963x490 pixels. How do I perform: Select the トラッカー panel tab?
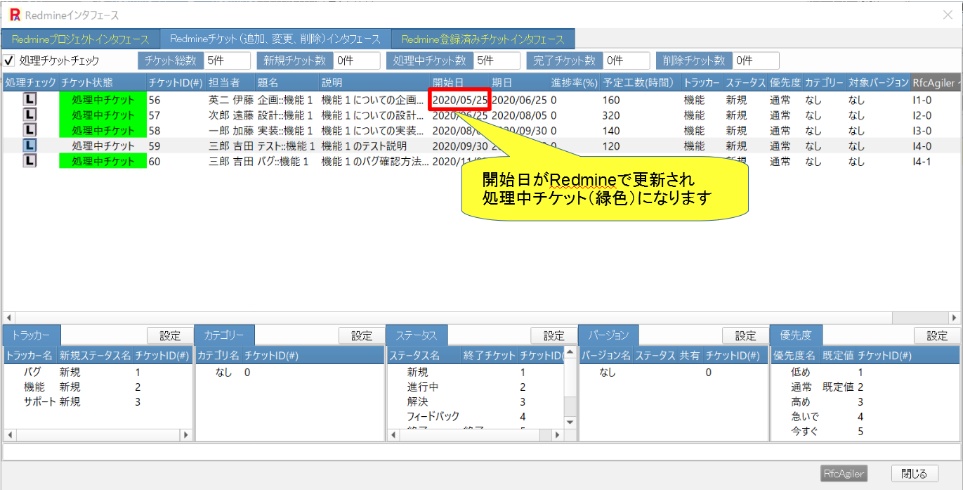(x=31, y=335)
